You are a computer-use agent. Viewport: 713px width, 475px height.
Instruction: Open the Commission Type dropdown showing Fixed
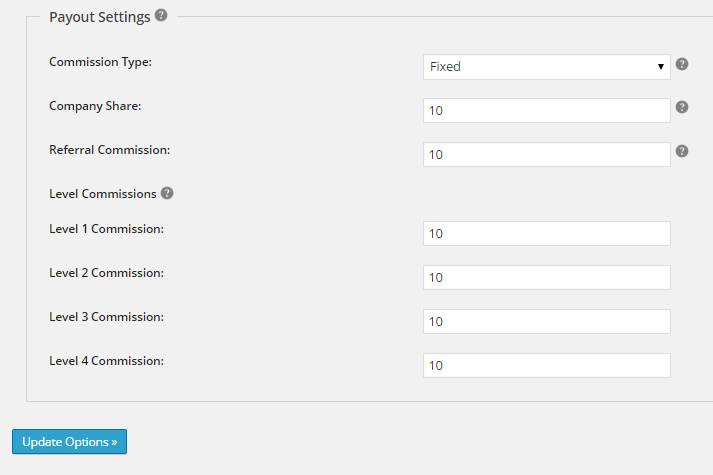(x=547, y=67)
